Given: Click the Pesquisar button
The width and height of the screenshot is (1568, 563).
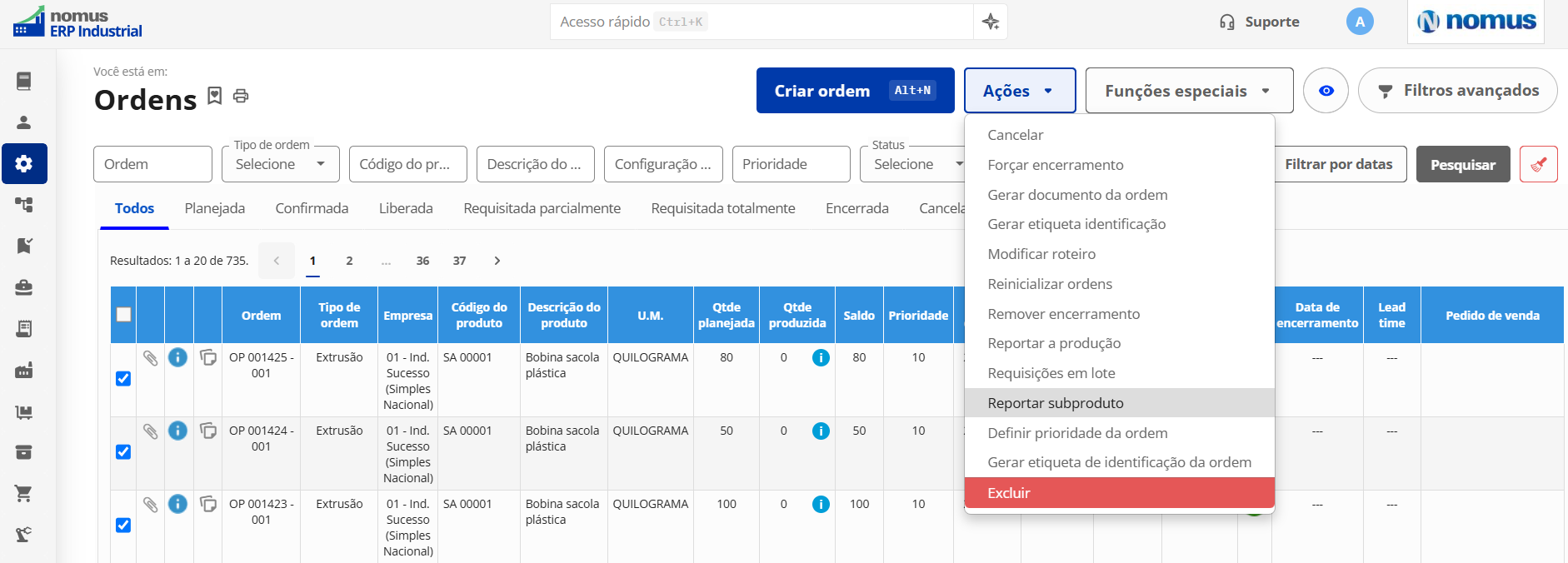Looking at the screenshot, I should 1462,164.
